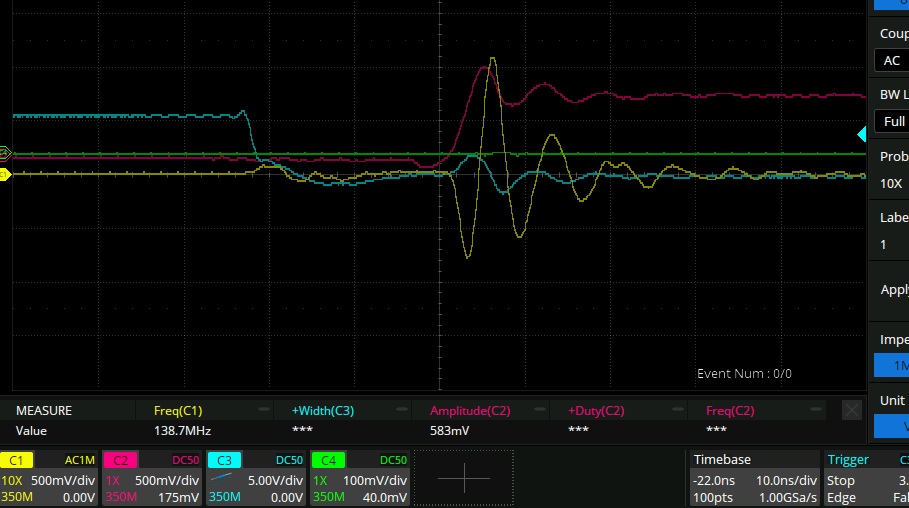This screenshot has width=909, height=508.
Task: Click the Label text field showing 1
Action: [x=891, y=244]
